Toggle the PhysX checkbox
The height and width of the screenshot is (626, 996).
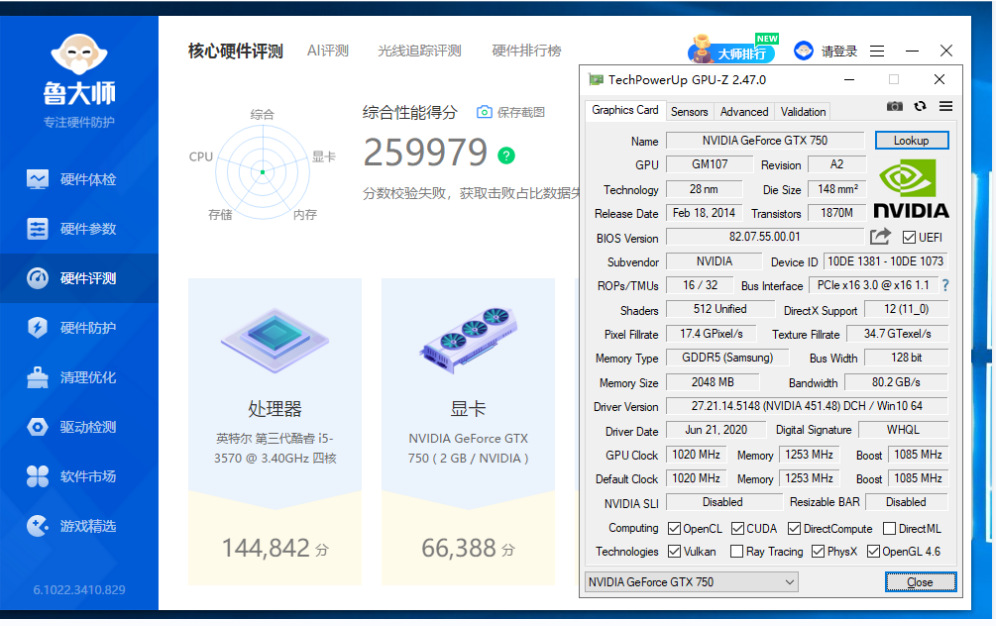pyautogui.click(x=818, y=552)
